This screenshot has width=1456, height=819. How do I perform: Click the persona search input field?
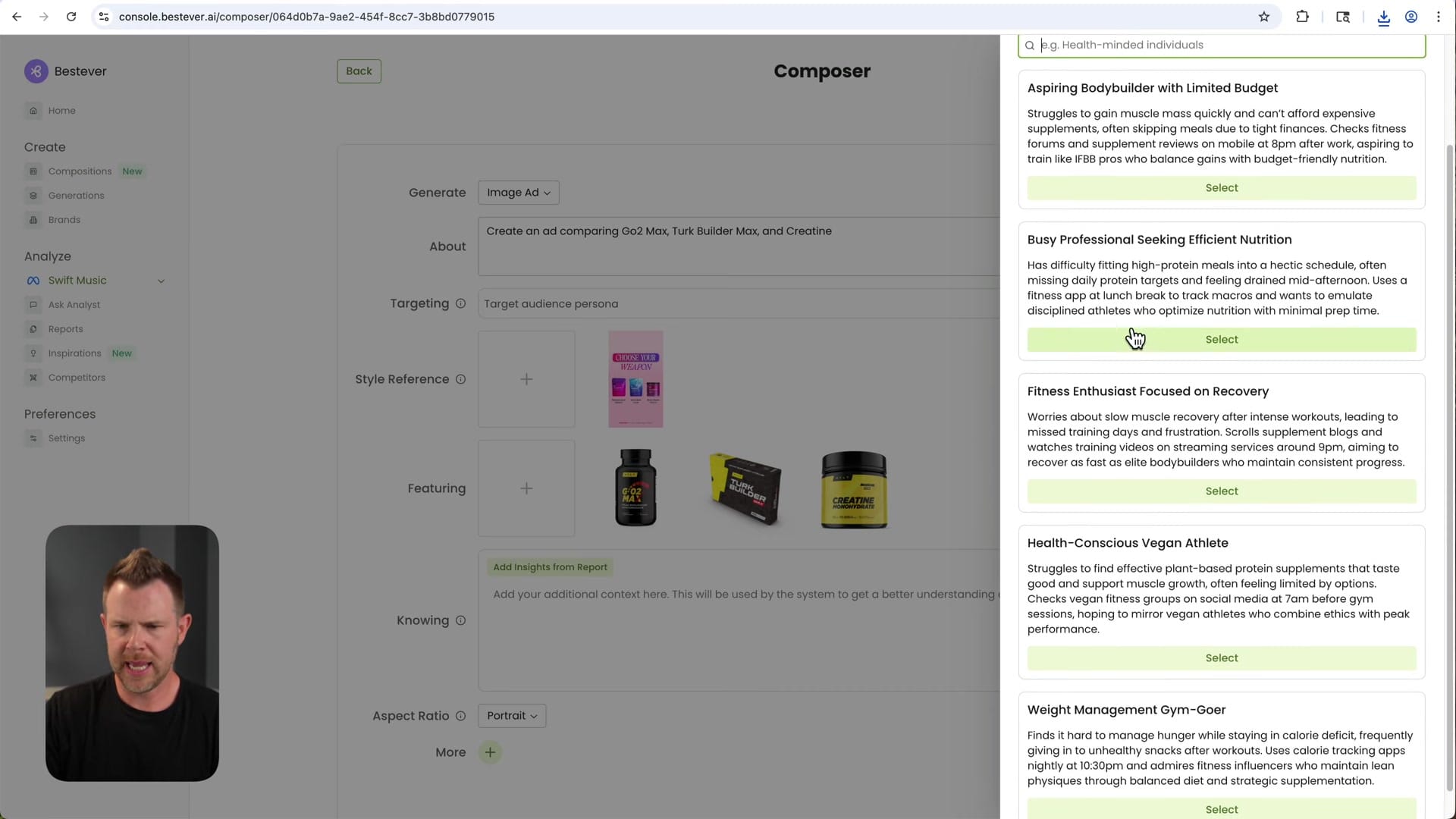1222,45
